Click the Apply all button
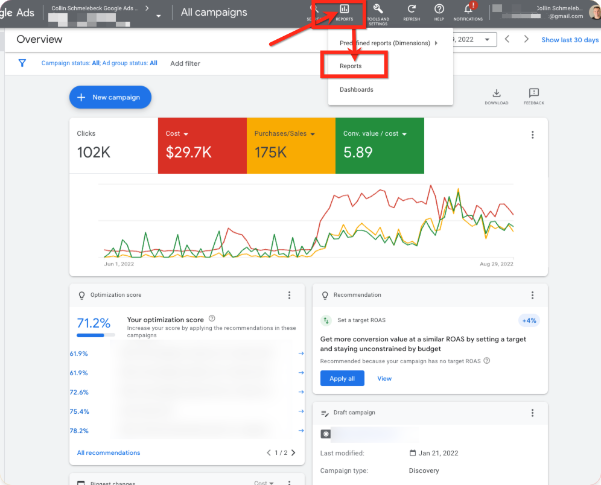The height and width of the screenshot is (485, 601). pyautogui.click(x=342, y=378)
